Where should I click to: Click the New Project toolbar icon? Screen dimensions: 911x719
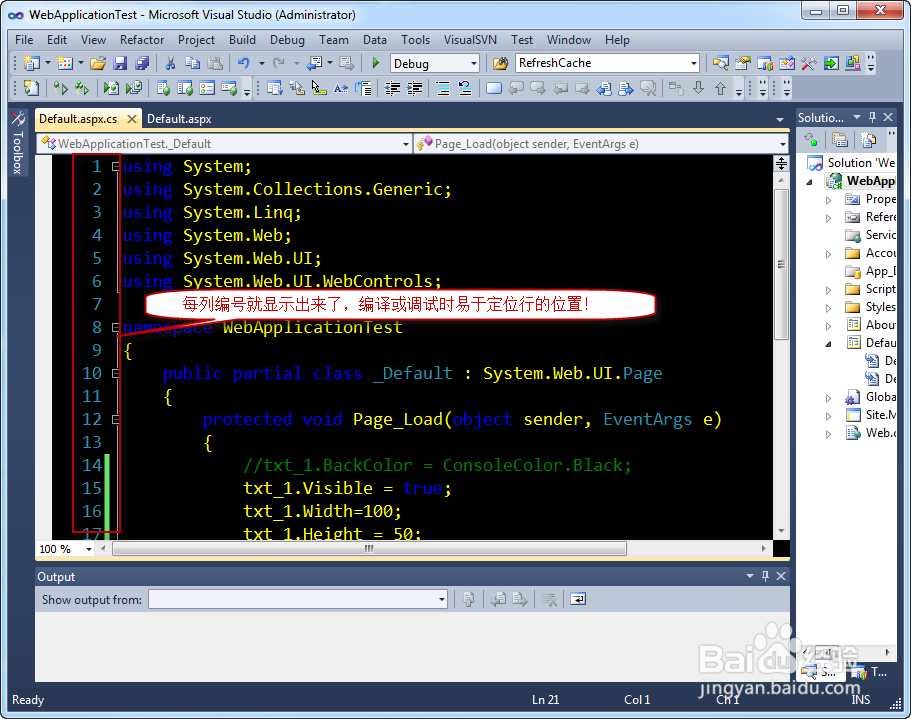tap(32, 63)
